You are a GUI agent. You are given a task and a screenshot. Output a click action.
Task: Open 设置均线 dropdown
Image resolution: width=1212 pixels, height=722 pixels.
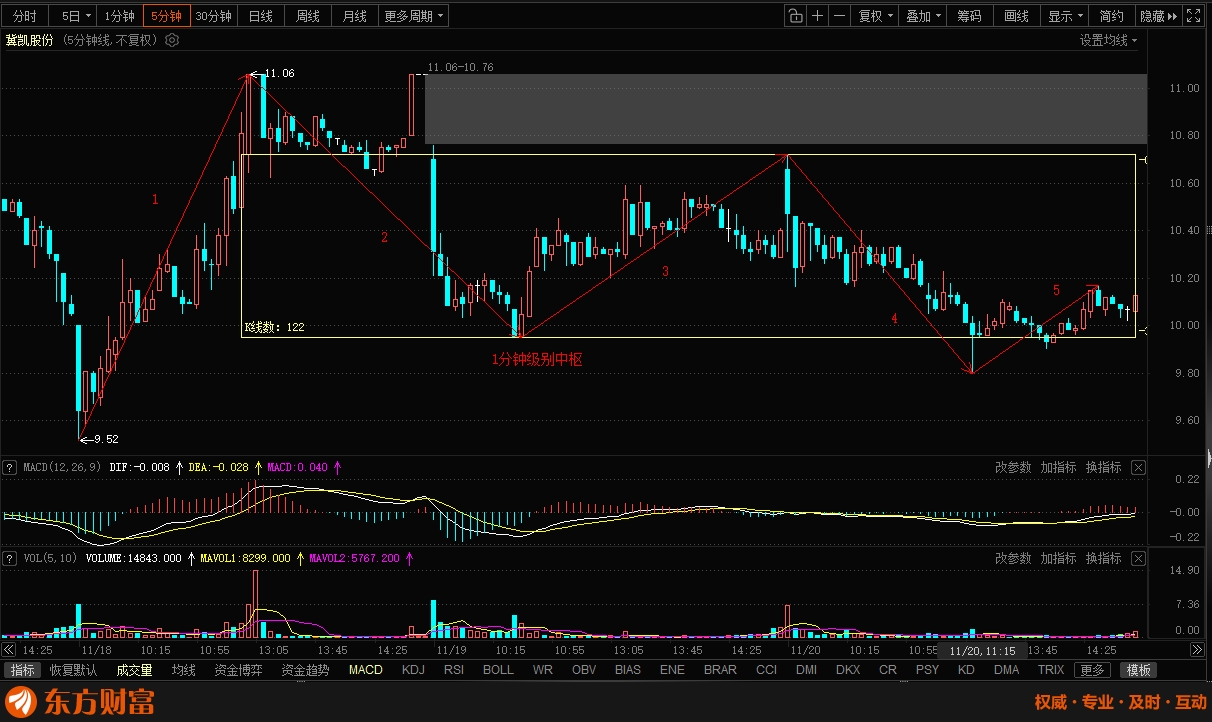1108,40
